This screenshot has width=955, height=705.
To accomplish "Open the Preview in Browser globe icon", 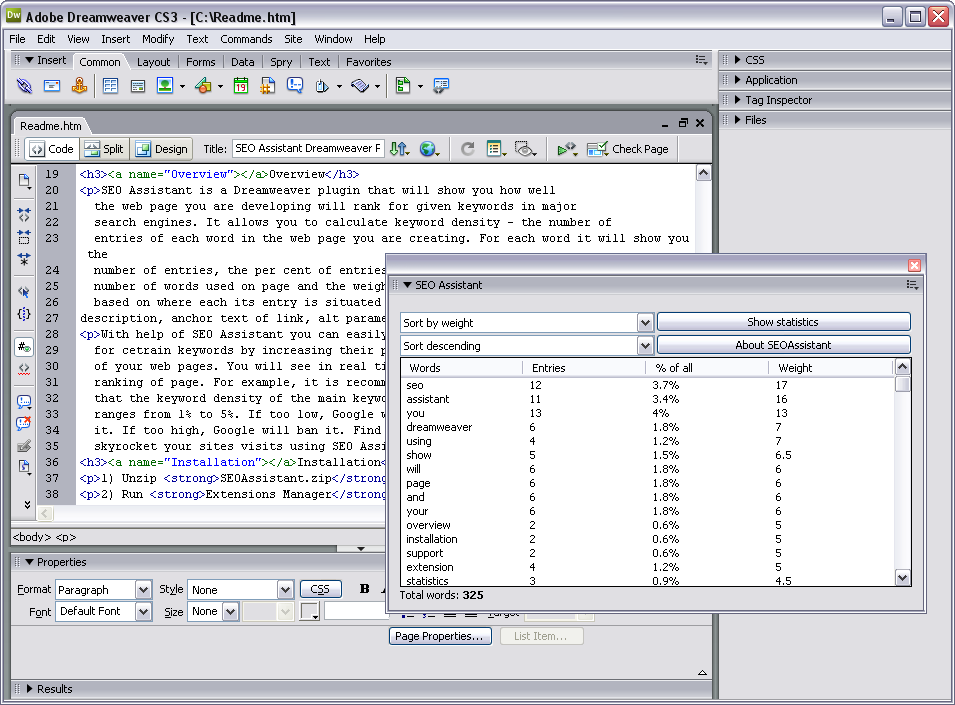I will pos(429,149).
